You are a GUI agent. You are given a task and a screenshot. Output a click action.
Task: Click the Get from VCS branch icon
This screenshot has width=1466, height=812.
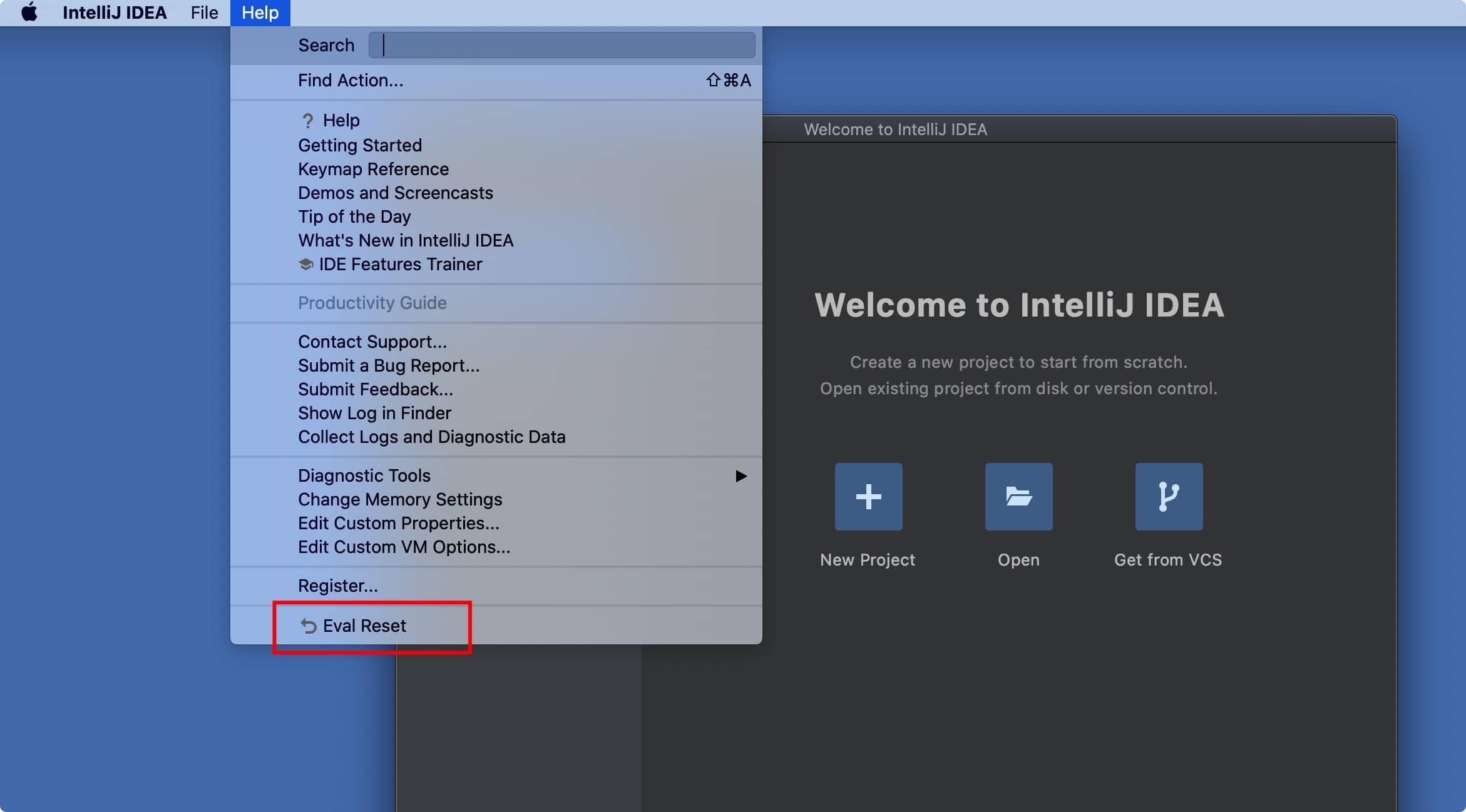[1168, 497]
